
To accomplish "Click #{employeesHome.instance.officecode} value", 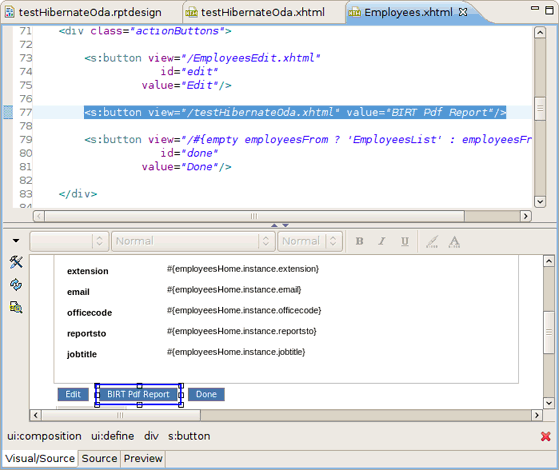I will click(244, 310).
